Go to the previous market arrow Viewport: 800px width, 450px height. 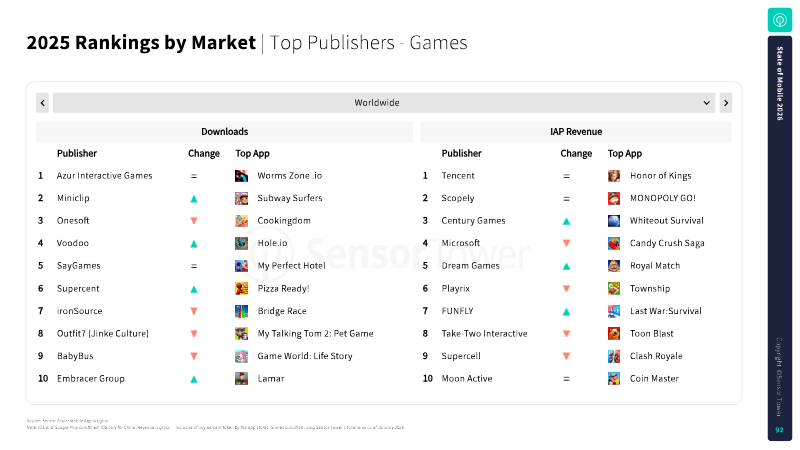[x=43, y=103]
